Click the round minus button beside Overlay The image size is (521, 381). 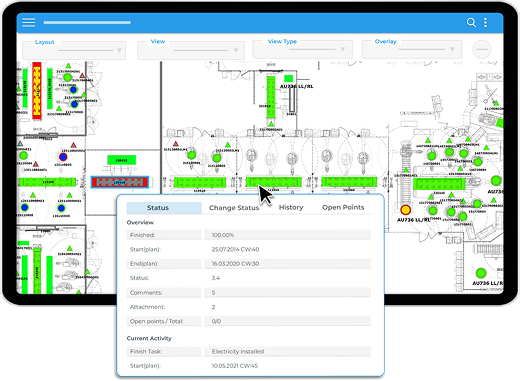(x=482, y=49)
